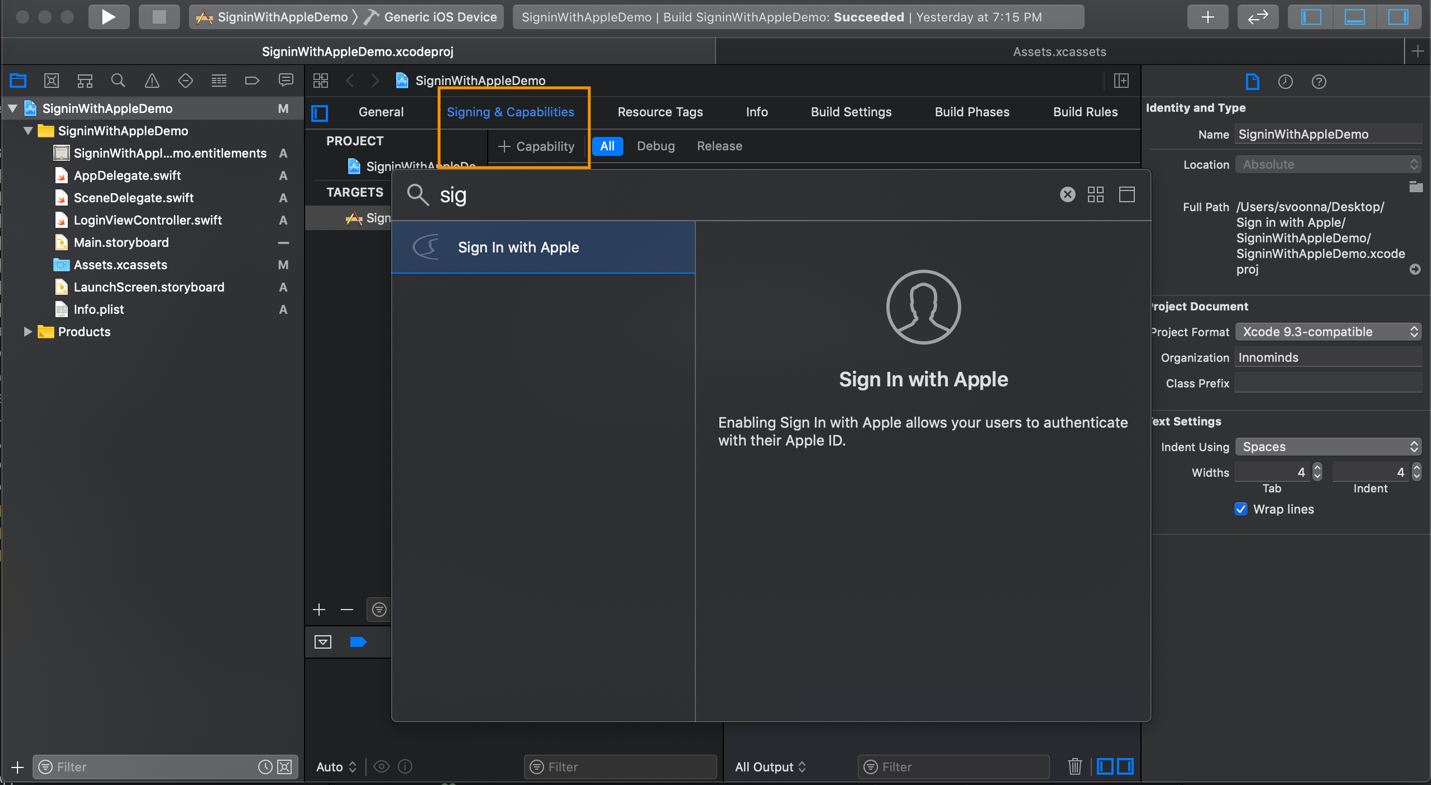Show Quick Help inspector question-mark icon
Screen dimensions: 1431x785
[1318, 81]
